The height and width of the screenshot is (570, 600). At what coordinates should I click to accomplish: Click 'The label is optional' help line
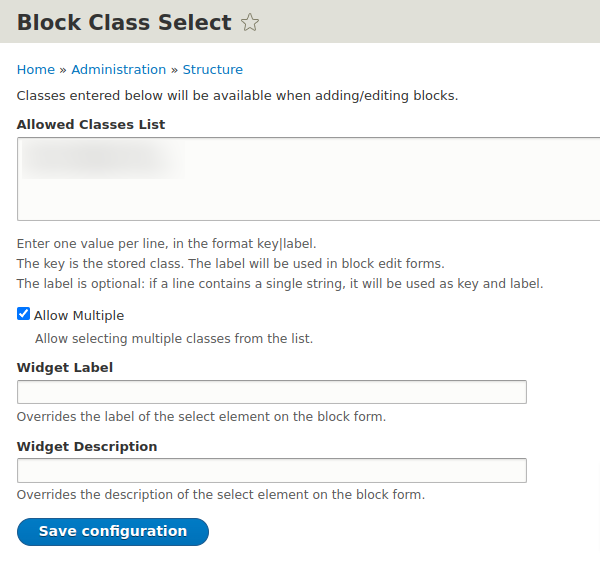coord(280,284)
